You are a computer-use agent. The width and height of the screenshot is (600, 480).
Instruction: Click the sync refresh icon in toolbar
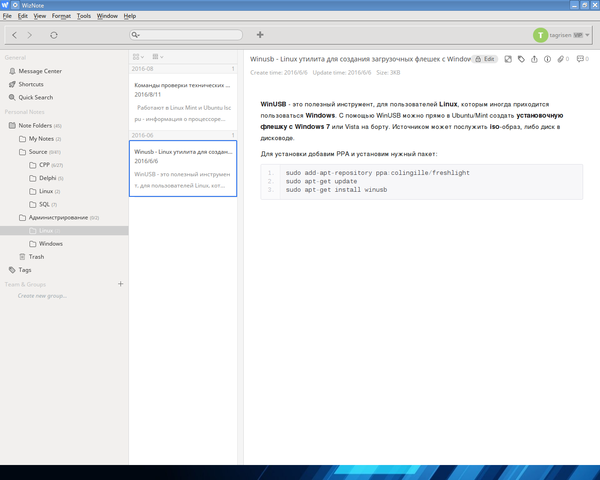(53, 35)
